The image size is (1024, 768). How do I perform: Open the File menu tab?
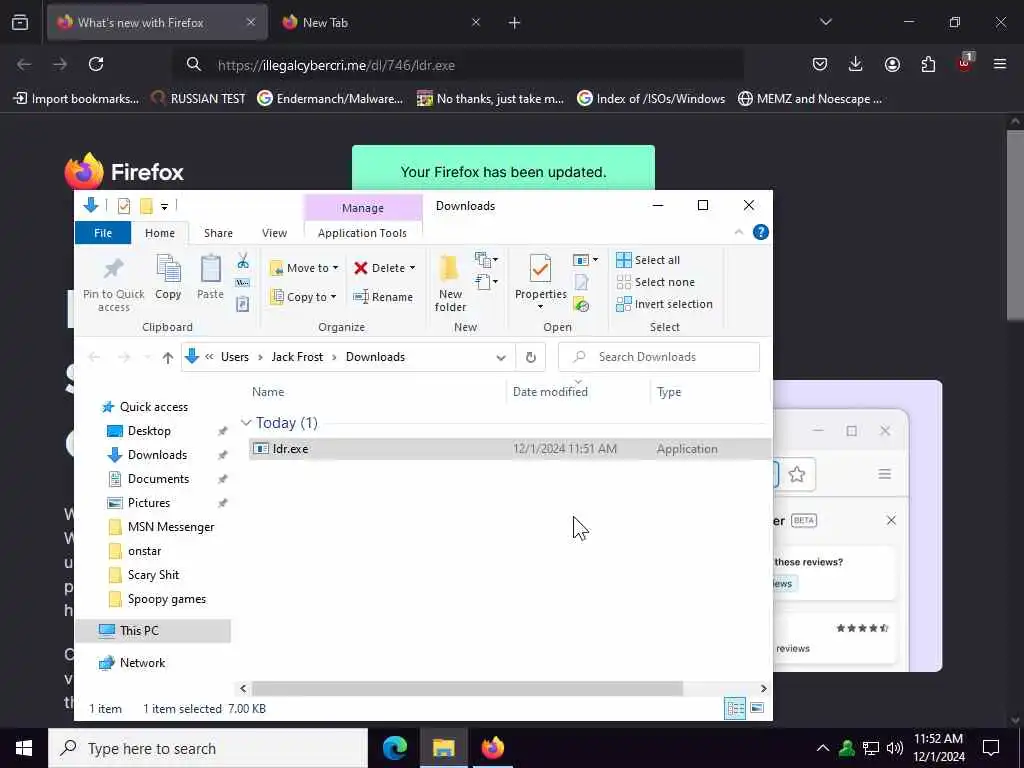[x=103, y=233]
